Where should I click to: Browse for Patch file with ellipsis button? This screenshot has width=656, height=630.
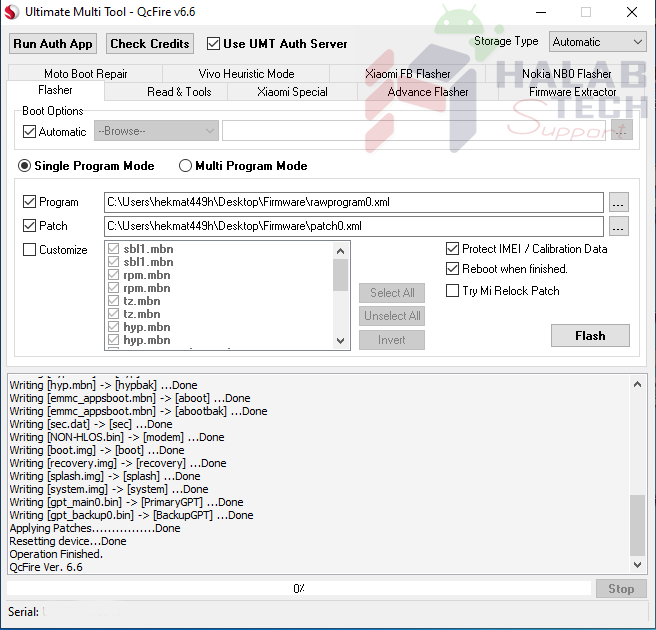coord(618,226)
